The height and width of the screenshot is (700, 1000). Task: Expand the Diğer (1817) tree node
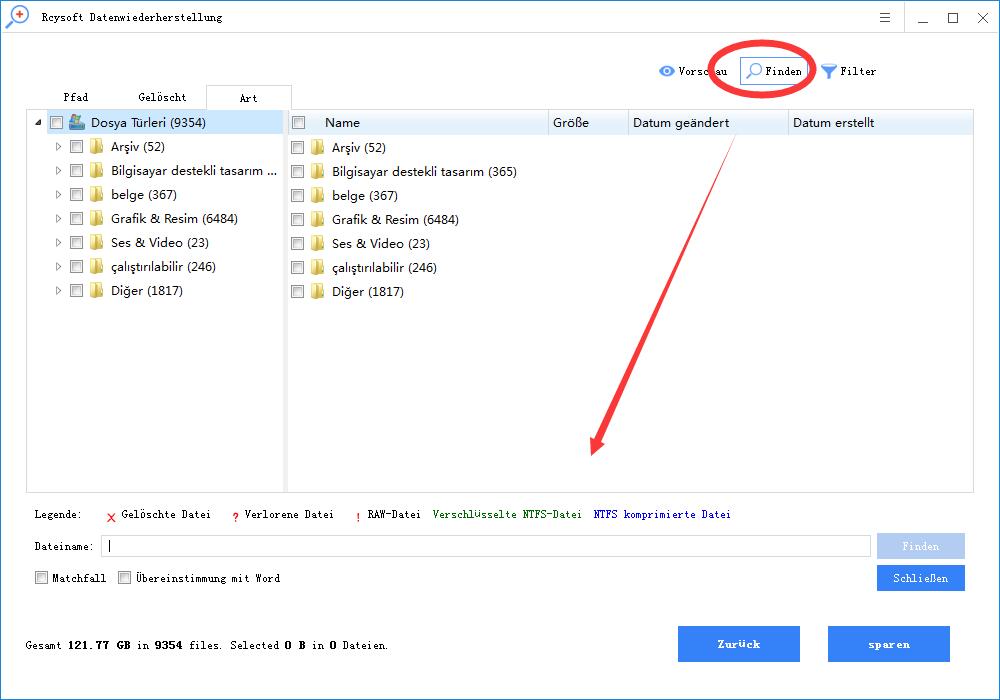click(x=58, y=291)
